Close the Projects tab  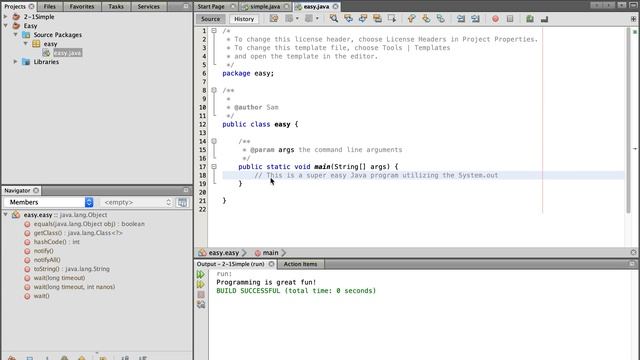click(31, 7)
